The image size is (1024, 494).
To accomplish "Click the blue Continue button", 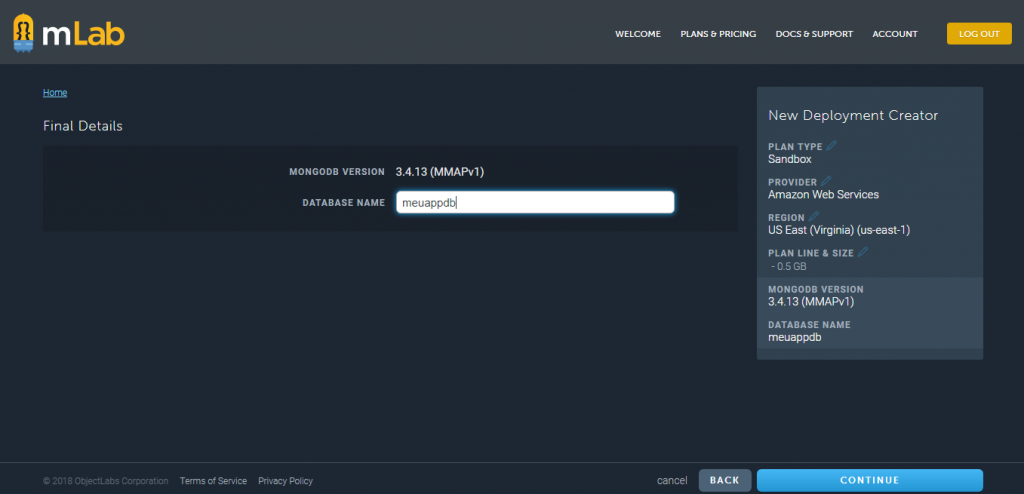I will tap(869, 480).
